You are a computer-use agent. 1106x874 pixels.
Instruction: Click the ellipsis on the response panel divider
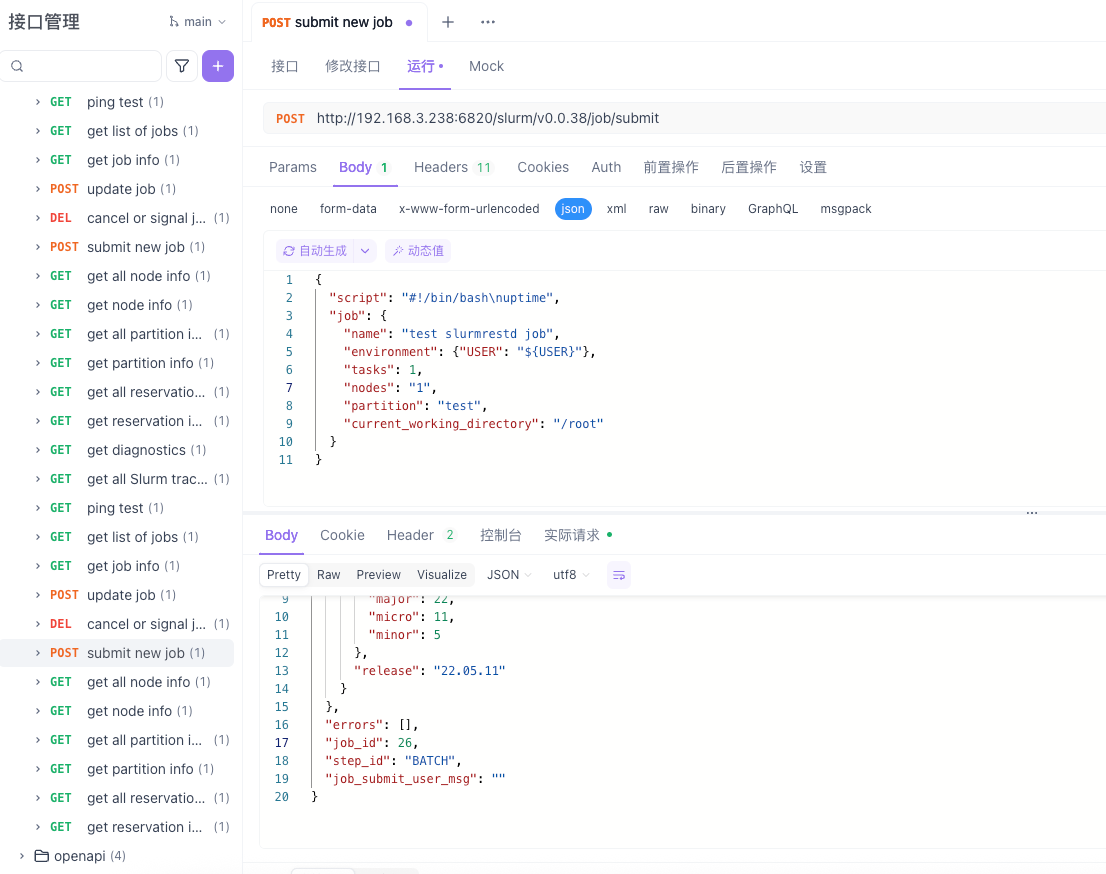coord(1031,513)
